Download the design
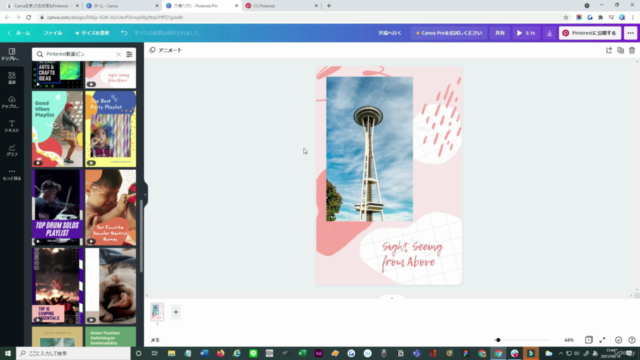The height and width of the screenshot is (360, 640). (x=549, y=33)
